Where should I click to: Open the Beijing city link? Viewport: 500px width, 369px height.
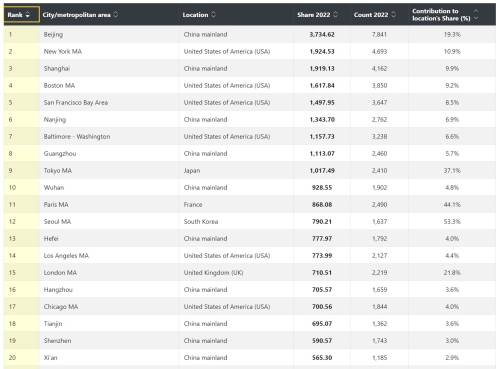(53, 35)
